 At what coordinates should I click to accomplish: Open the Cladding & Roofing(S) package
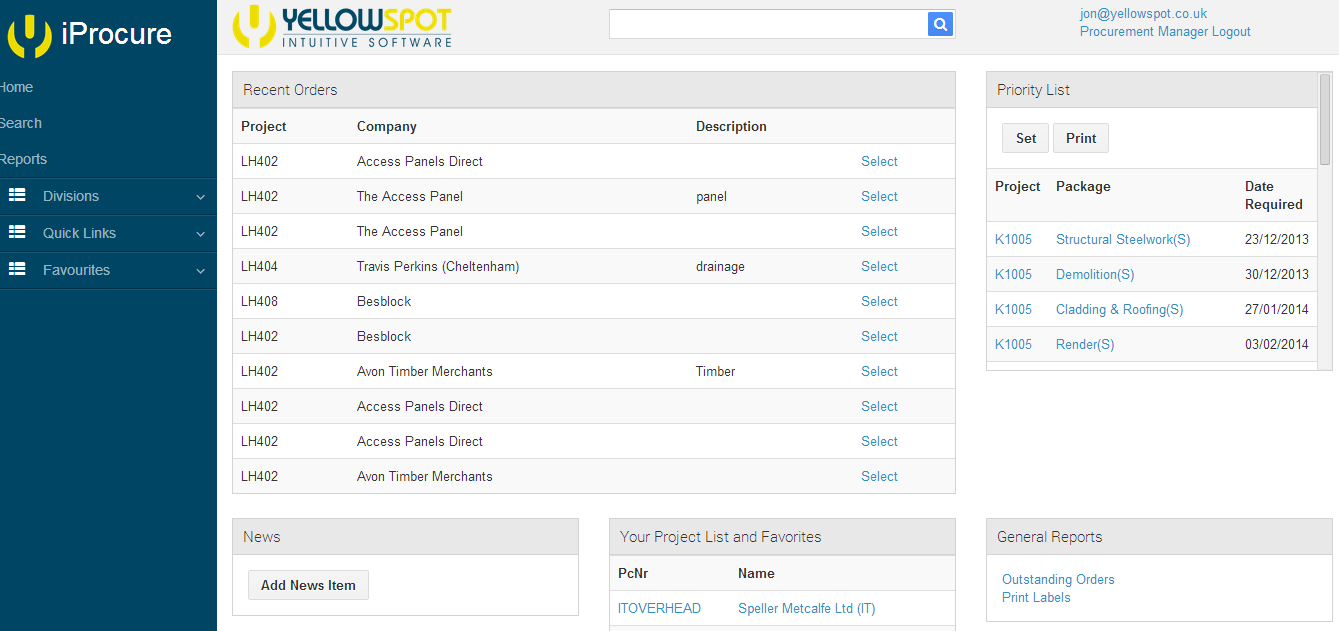tap(1120, 309)
